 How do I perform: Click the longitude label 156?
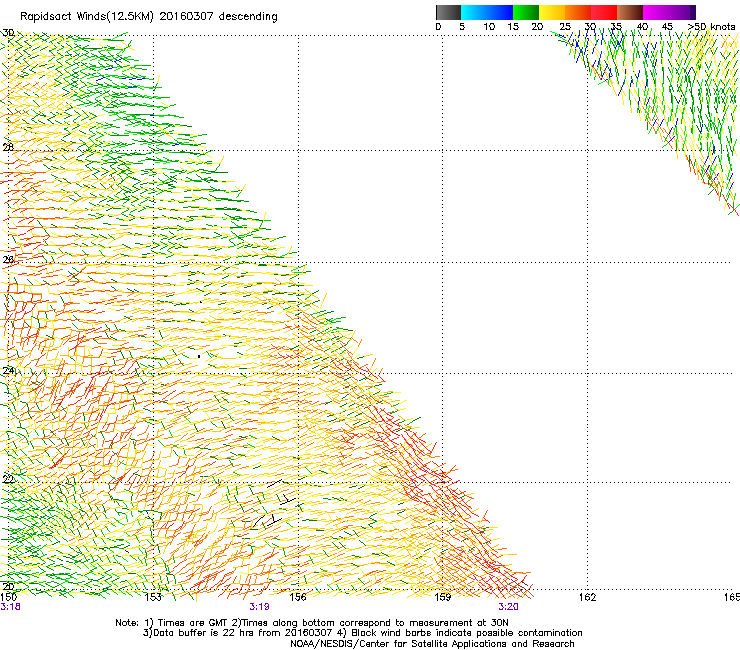[x=298, y=597]
